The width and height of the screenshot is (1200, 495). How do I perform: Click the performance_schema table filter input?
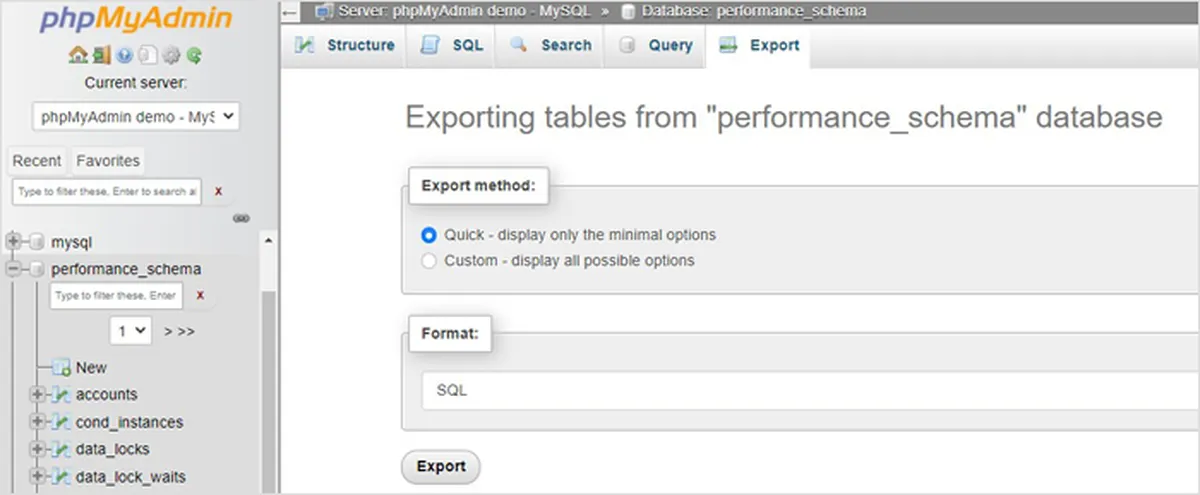(117, 296)
